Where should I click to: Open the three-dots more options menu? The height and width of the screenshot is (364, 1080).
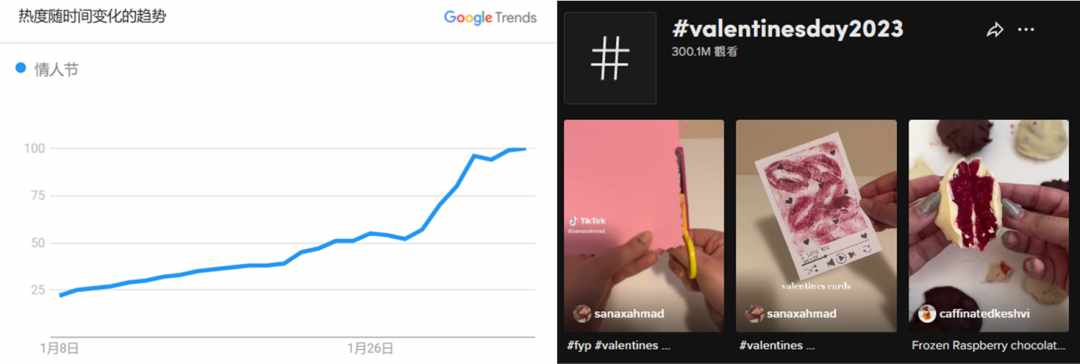(x=1026, y=30)
